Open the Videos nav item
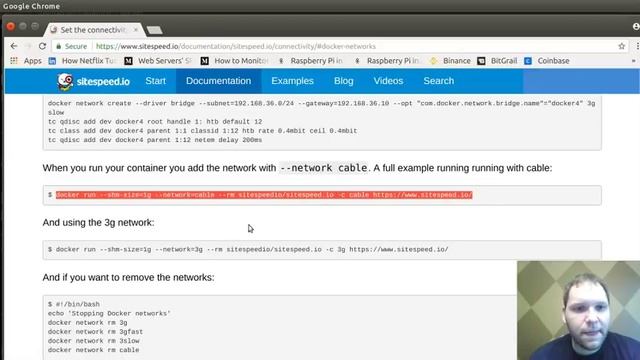Viewport: 640px width, 360px height. click(388, 81)
